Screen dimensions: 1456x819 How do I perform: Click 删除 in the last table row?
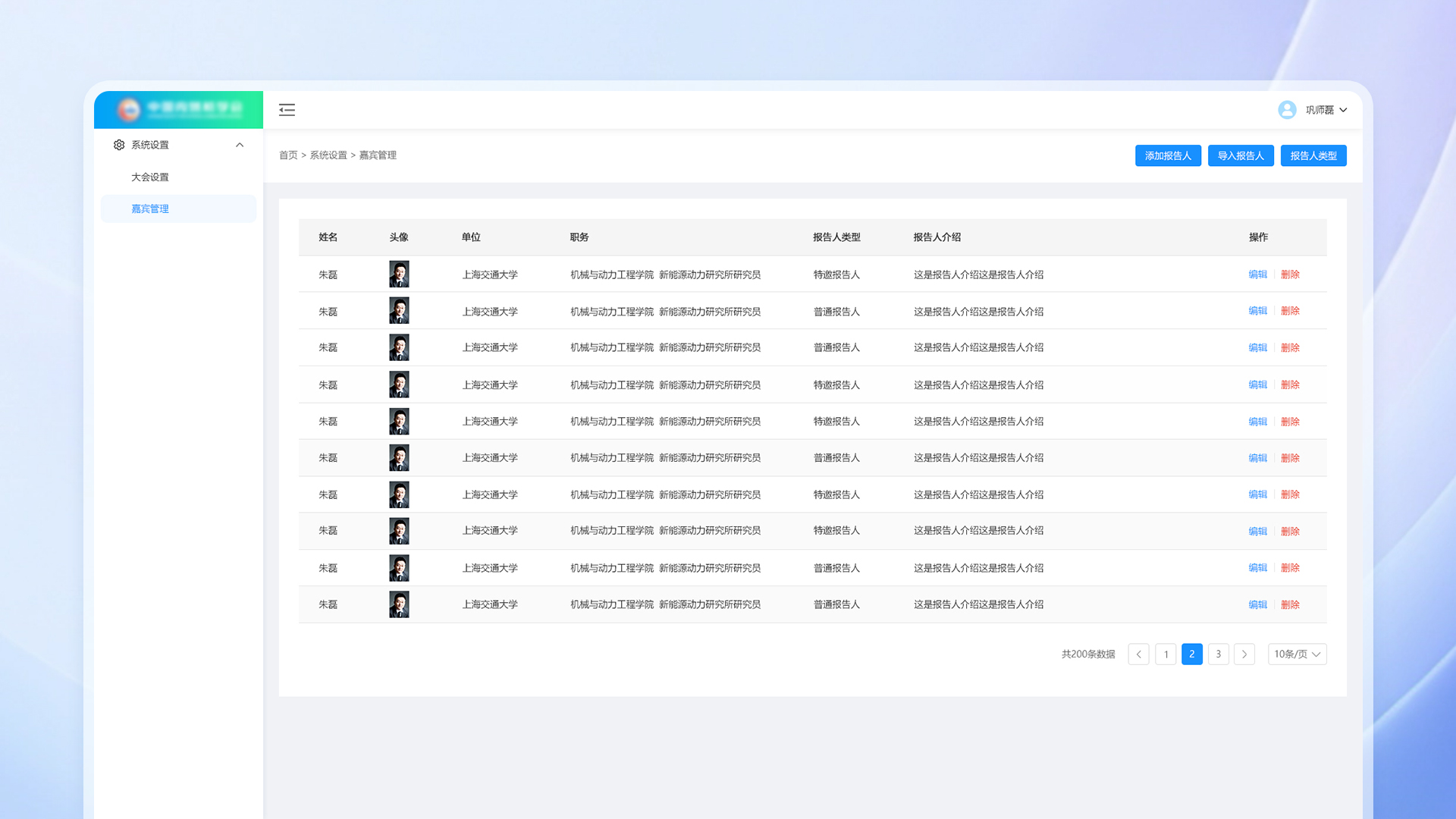(x=1290, y=604)
